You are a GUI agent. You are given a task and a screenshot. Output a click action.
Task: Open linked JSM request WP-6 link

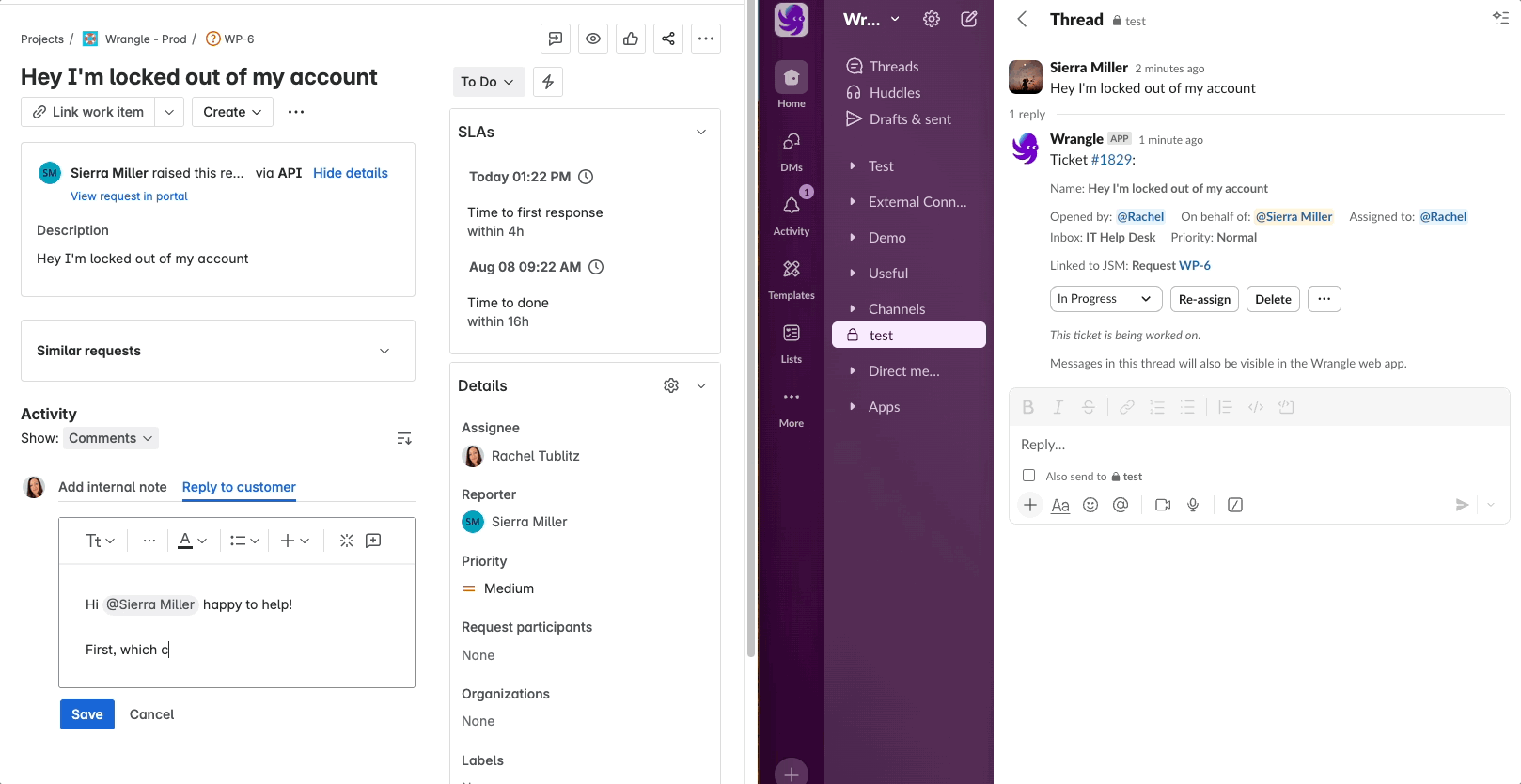(x=1195, y=266)
